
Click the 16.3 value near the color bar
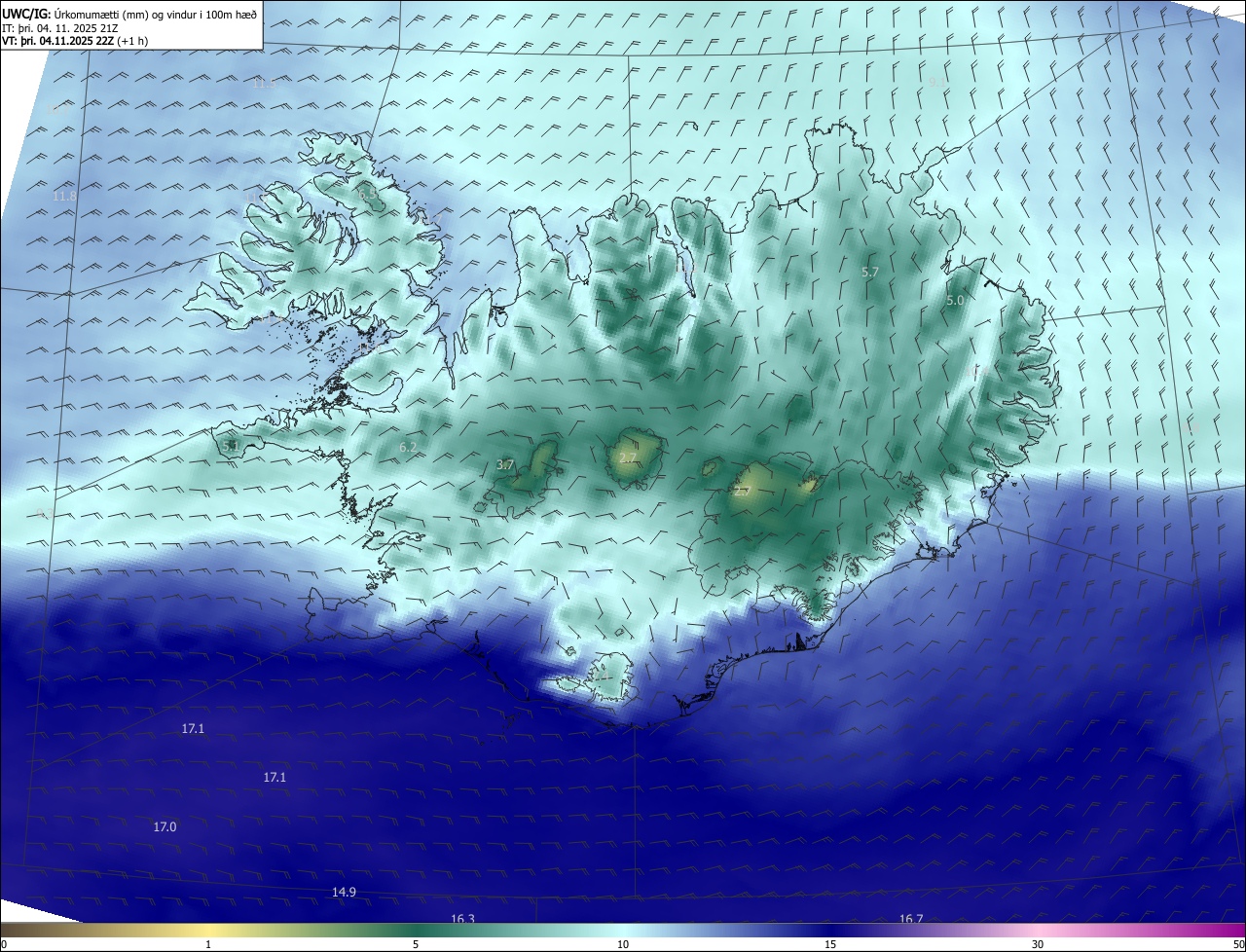point(462,919)
